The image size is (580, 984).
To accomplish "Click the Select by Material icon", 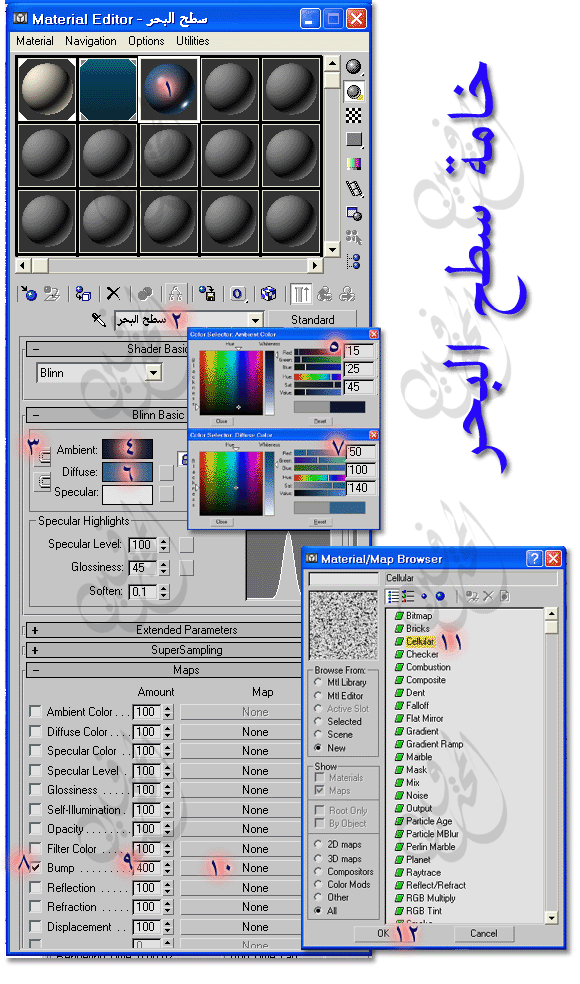I will [x=354, y=237].
